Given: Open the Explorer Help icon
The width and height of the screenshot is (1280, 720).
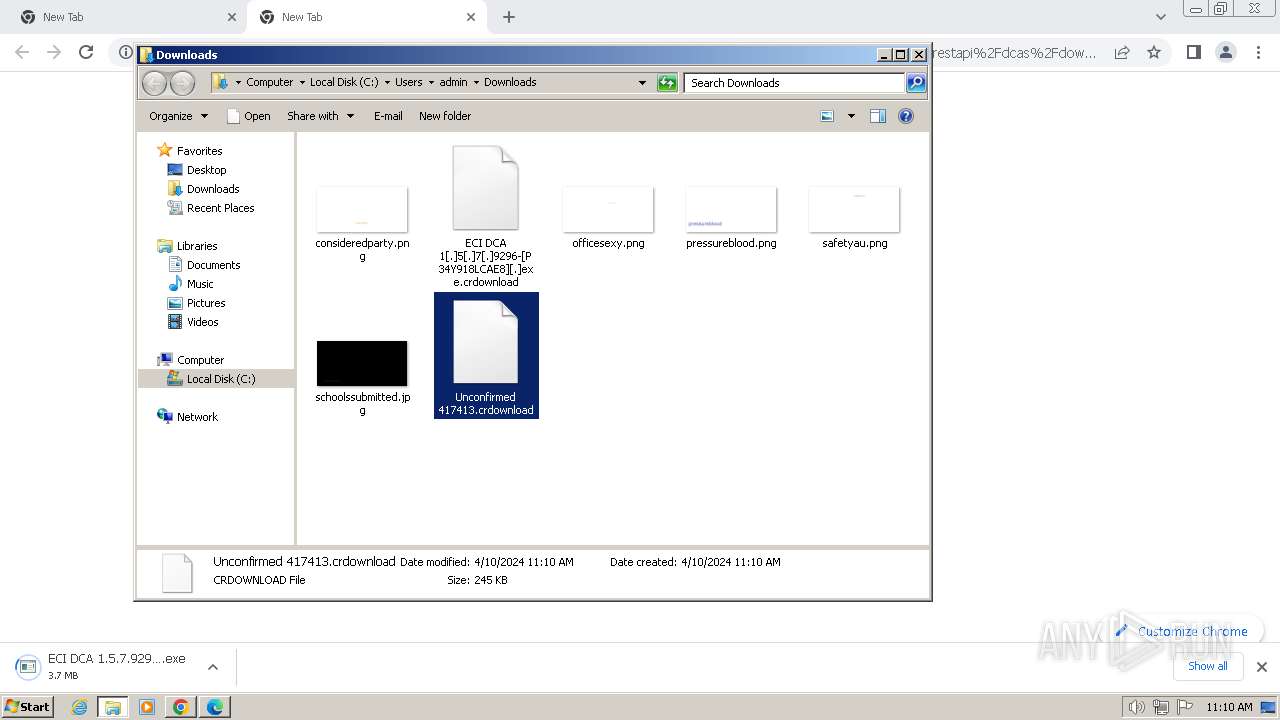Looking at the screenshot, I should (906, 116).
